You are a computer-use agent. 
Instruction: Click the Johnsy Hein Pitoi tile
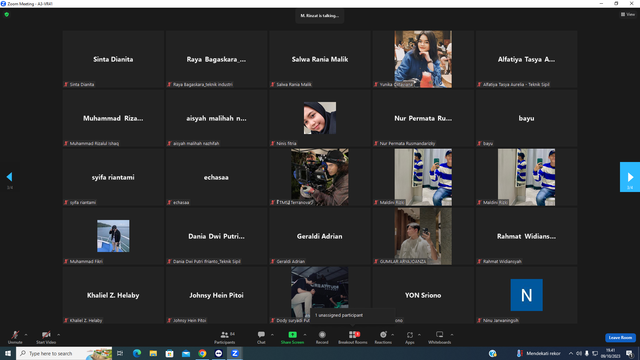(216, 295)
